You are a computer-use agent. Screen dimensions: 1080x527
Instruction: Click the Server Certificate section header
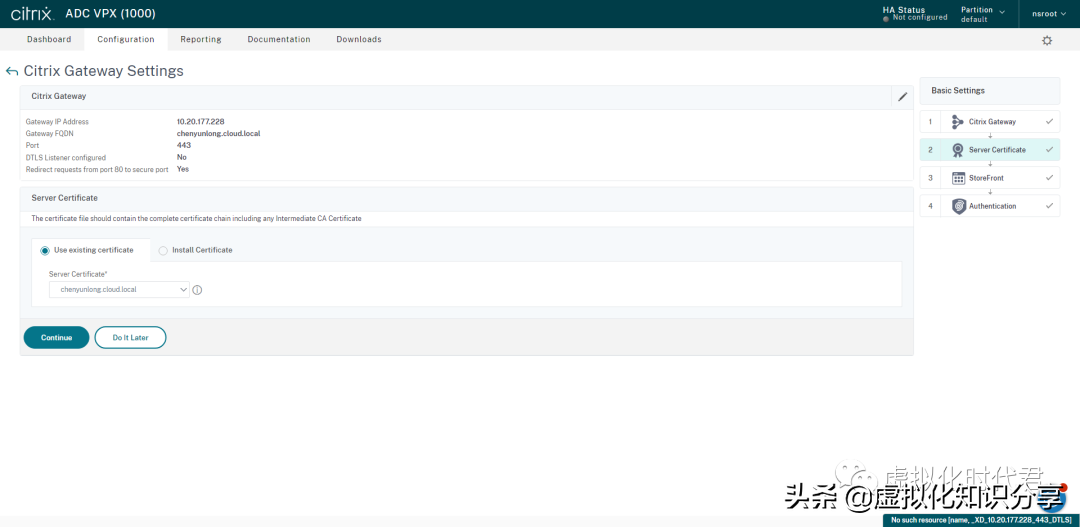click(x=466, y=198)
